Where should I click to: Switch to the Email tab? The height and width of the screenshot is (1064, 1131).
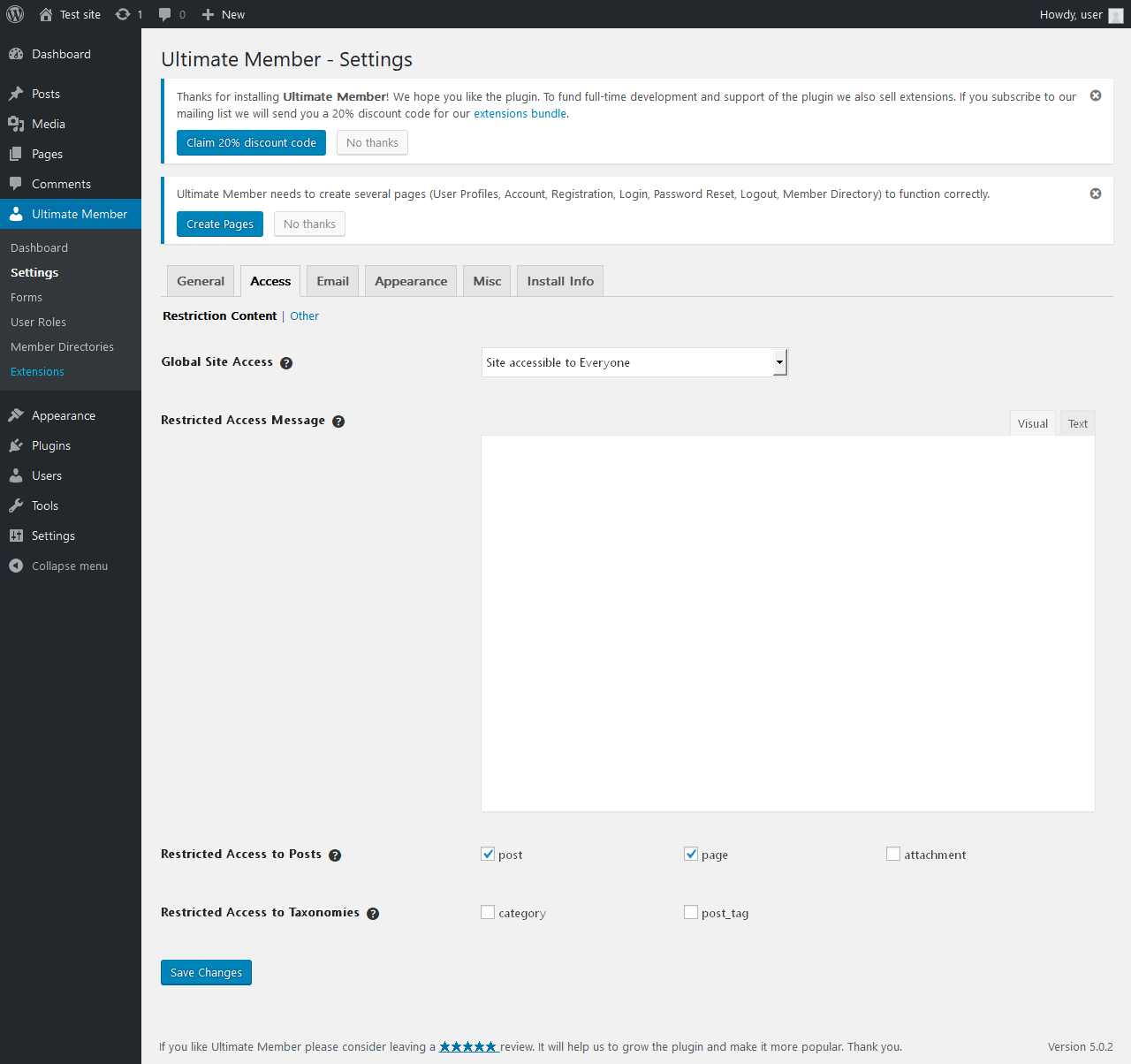[x=333, y=281]
